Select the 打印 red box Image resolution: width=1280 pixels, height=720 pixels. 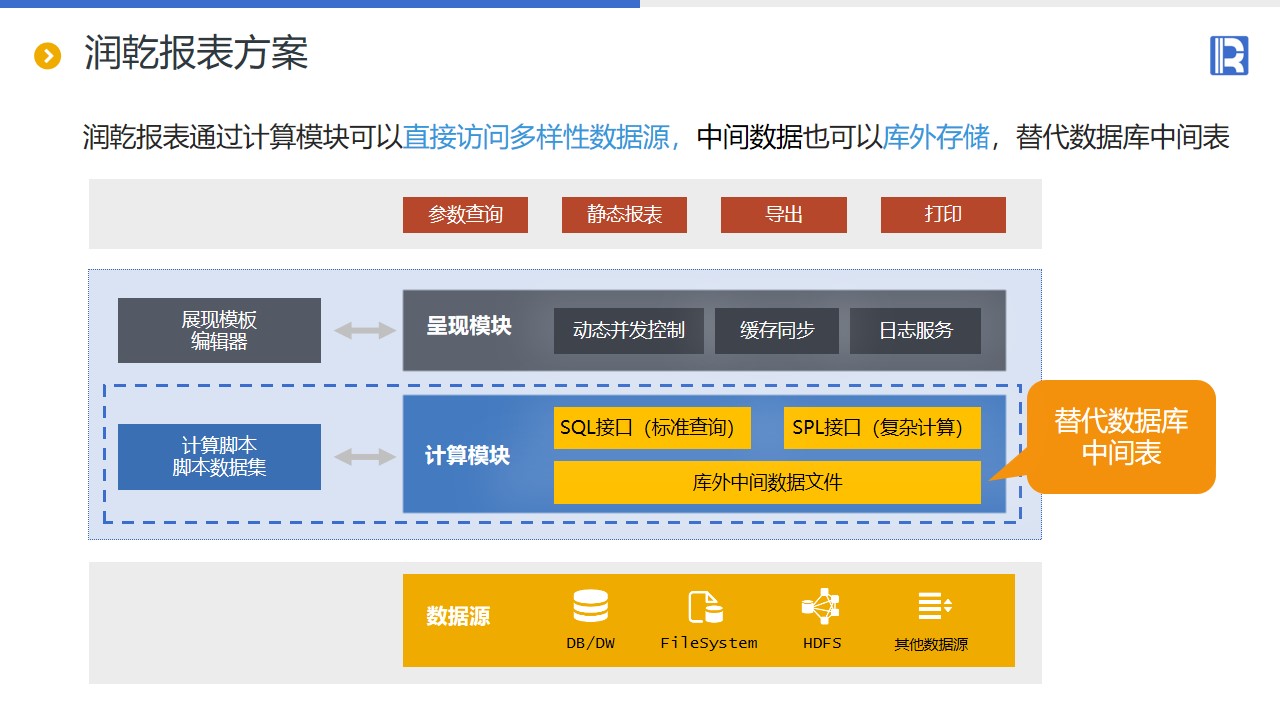(943, 215)
